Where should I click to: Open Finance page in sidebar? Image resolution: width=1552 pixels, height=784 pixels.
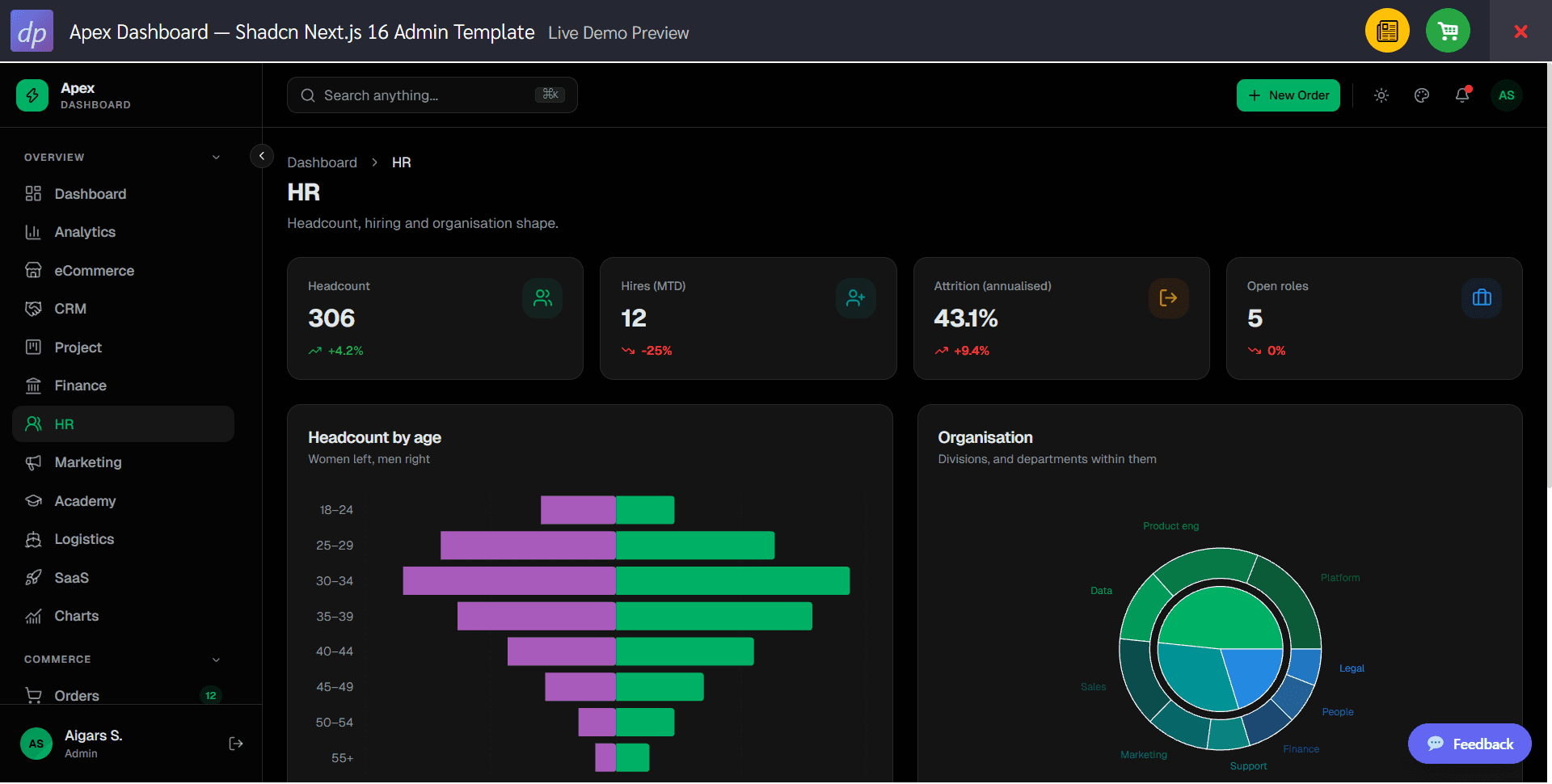coord(123,386)
